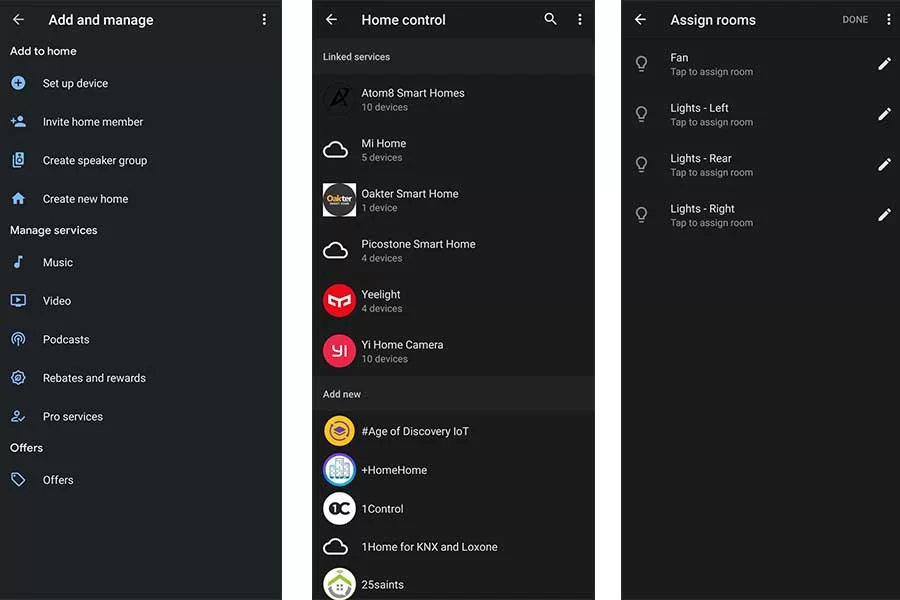Tap the Offers tag icon

click(18, 480)
